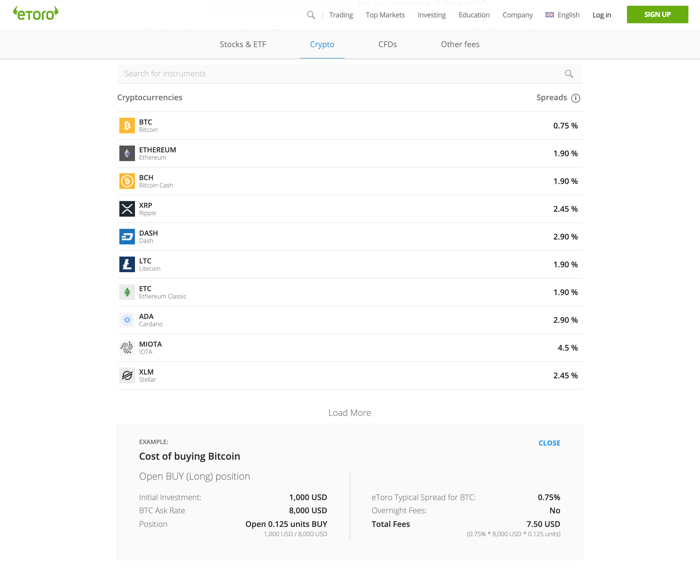Click the Ethereum coin icon
The image size is (700, 576).
[127, 153]
